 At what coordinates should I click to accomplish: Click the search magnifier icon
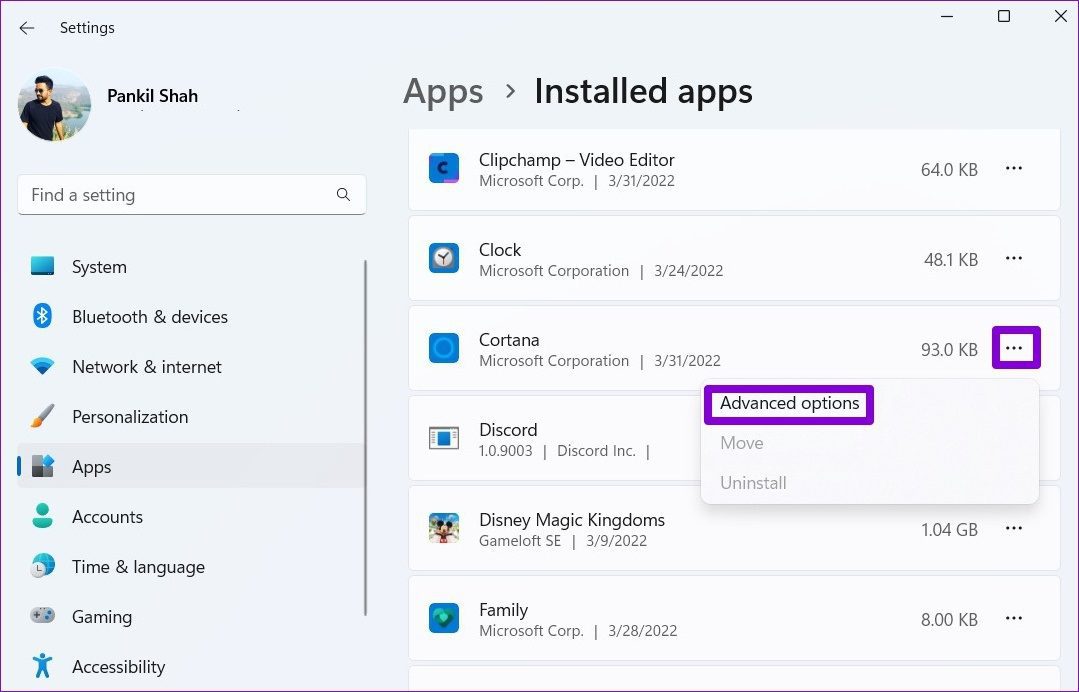pyautogui.click(x=343, y=195)
